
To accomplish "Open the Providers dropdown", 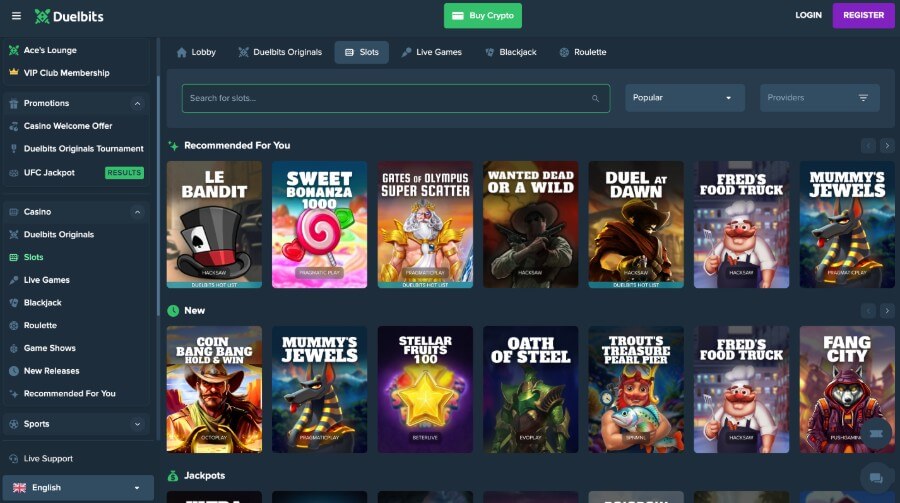I will pos(820,98).
